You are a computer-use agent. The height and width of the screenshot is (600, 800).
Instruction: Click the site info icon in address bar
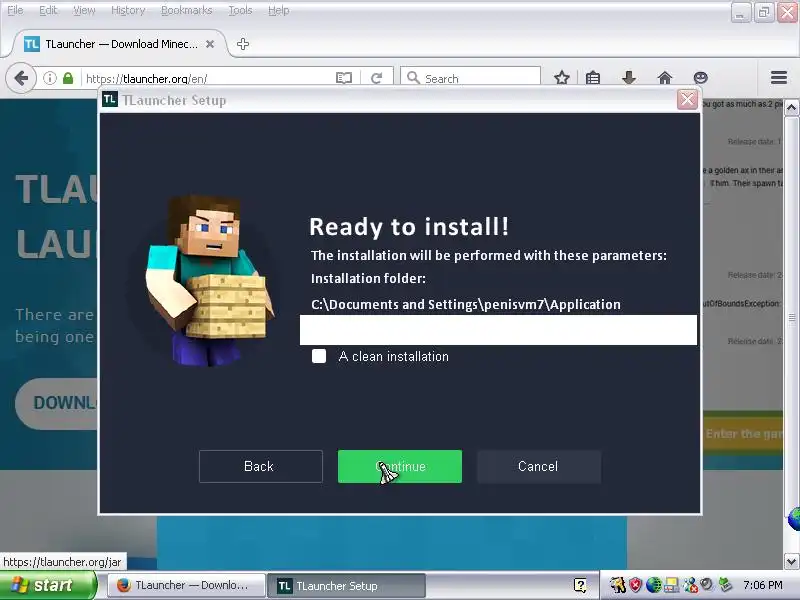pos(49,78)
